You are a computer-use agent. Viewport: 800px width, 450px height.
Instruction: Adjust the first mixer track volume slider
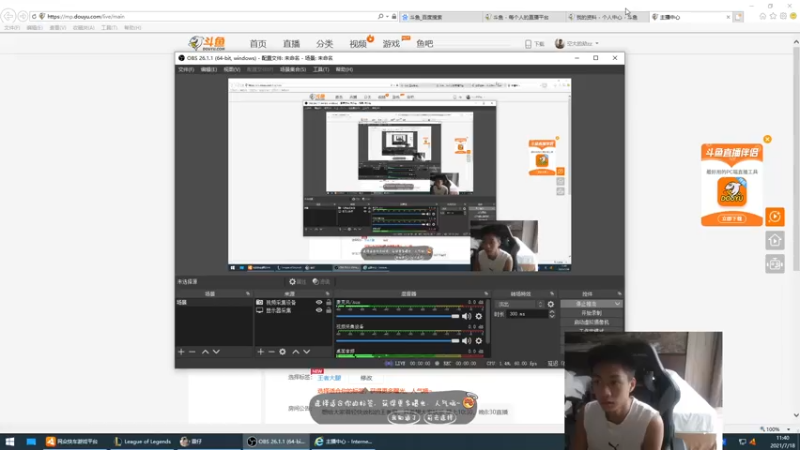click(x=398, y=316)
